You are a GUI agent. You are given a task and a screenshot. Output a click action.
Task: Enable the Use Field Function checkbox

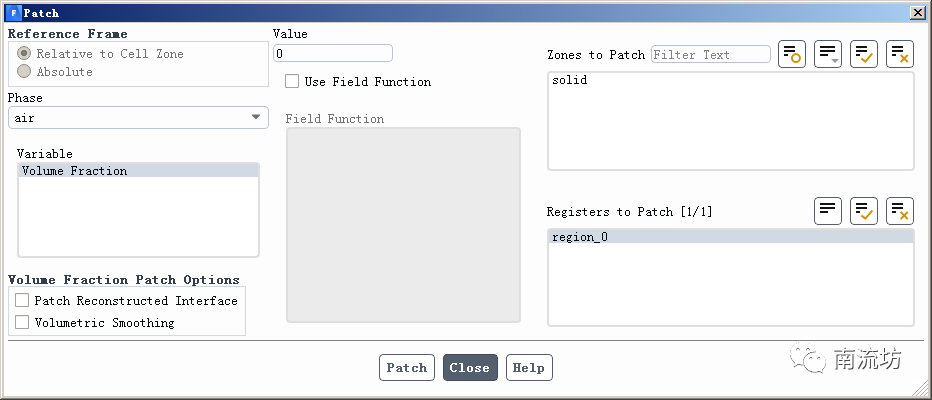pyautogui.click(x=292, y=81)
